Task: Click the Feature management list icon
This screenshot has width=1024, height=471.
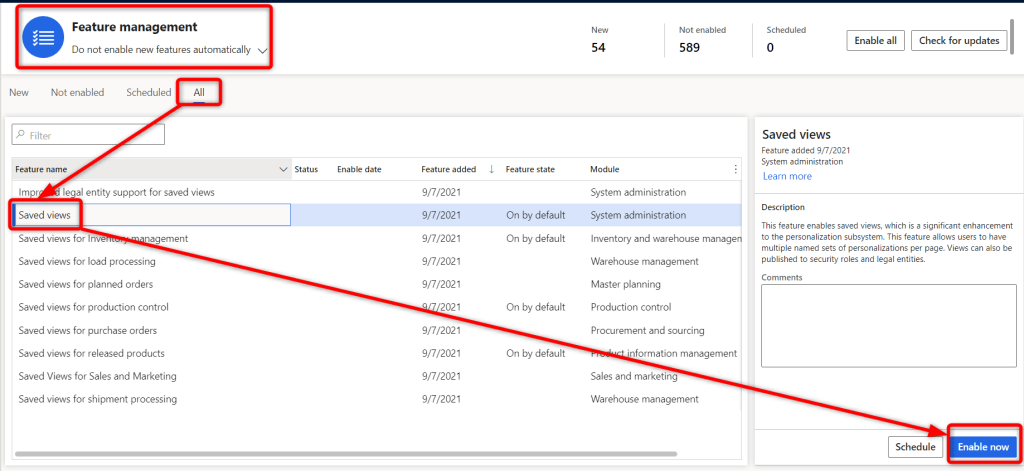Action: pyautogui.click(x=43, y=37)
